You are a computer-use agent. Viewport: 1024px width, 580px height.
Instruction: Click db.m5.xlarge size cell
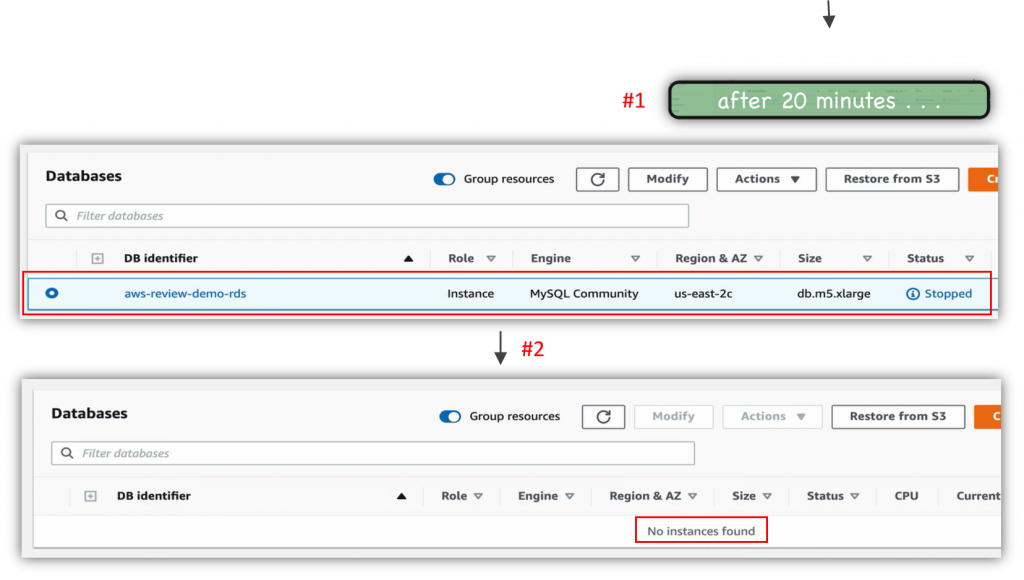833,293
